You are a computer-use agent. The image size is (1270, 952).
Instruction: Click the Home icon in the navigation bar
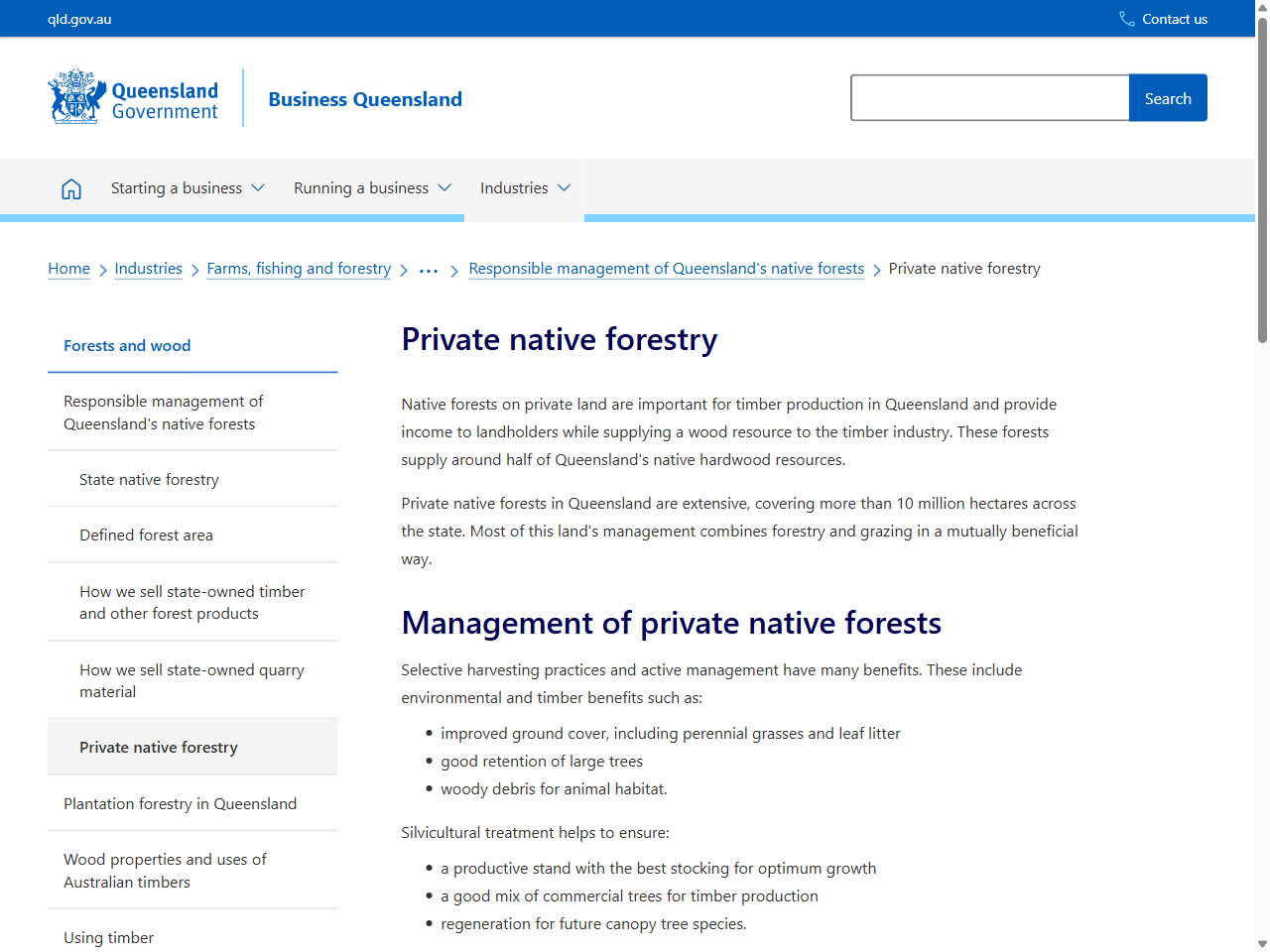pos(71,187)
